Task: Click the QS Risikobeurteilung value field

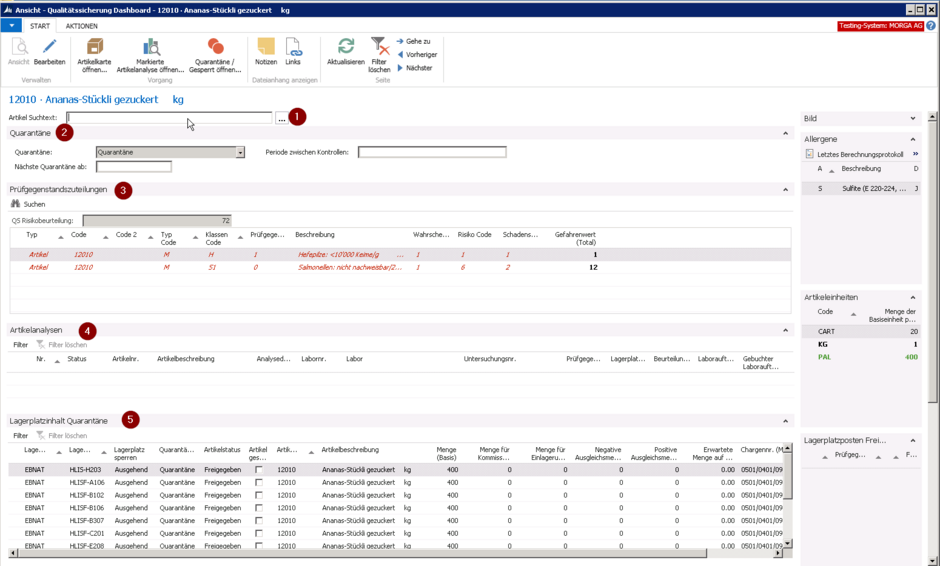Action: click(x=157, y=221)
